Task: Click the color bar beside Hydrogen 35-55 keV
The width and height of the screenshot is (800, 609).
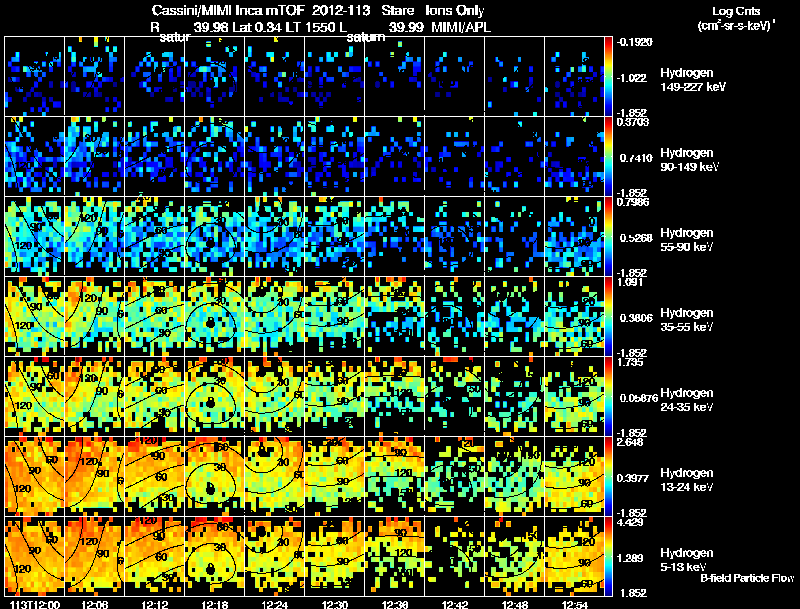Action: (x=608, y=316)
